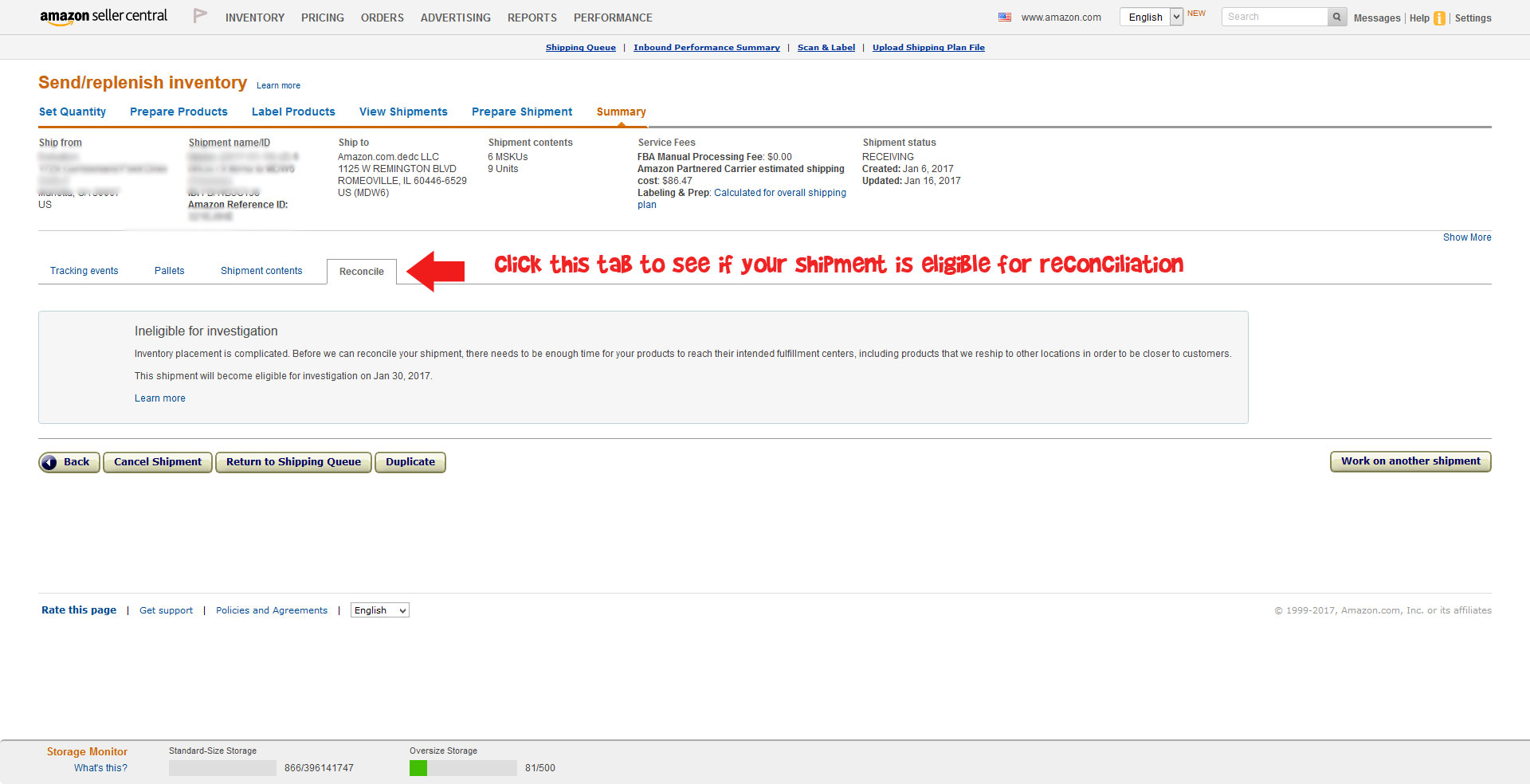Click the search magnifier button
The width and height of the screenshot is (1530, 784).
coord(1337,17)
